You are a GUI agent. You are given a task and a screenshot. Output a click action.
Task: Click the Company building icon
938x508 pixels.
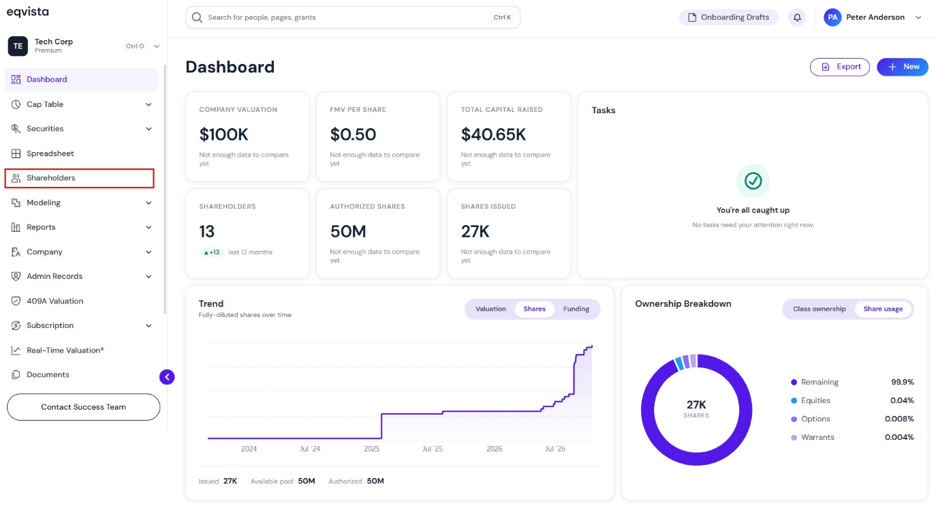coord(16,252)
